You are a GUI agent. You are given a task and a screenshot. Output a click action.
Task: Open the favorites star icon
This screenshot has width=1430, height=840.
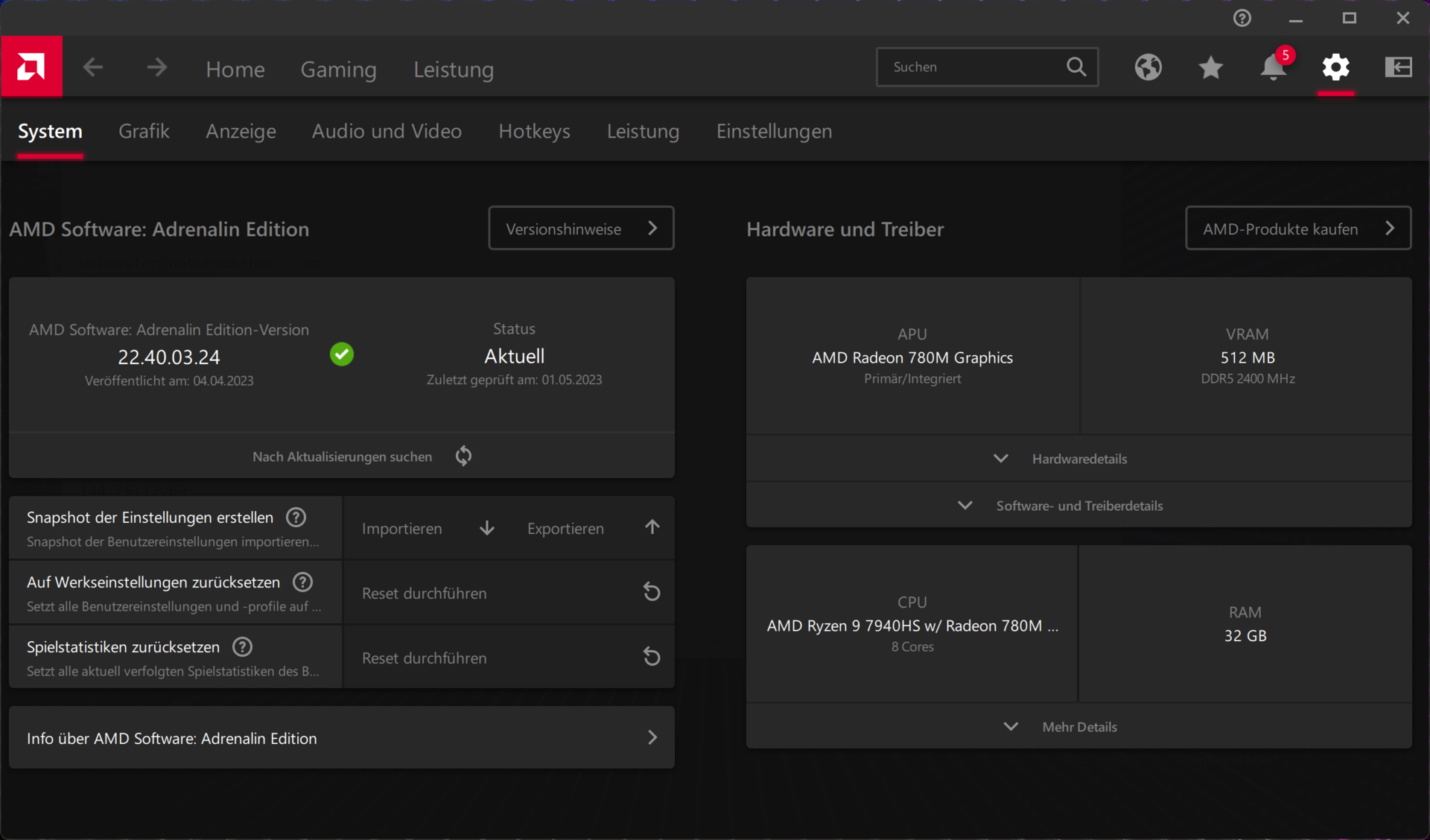pos(1210,68)
